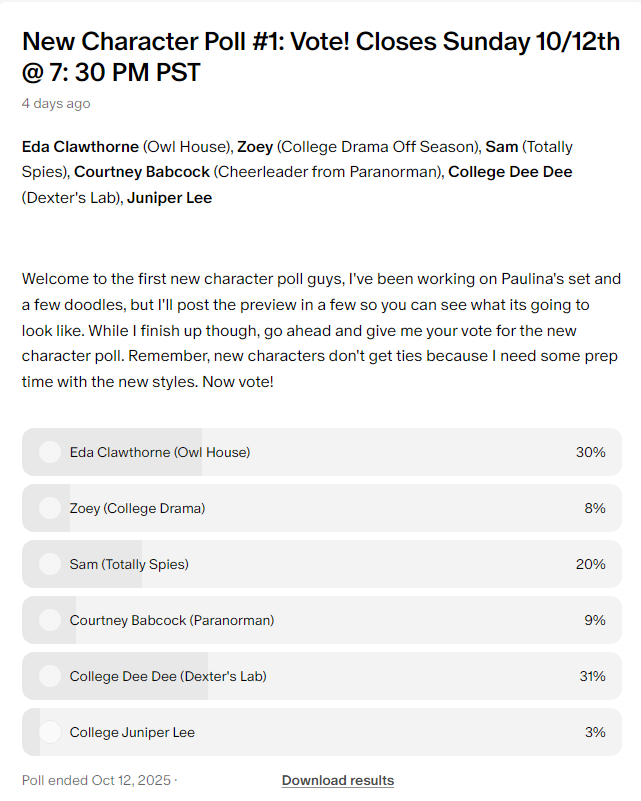Click the '4 days ago' timestamp
The width and height of the screenshot is (641, 801).
tap(56, 104)
